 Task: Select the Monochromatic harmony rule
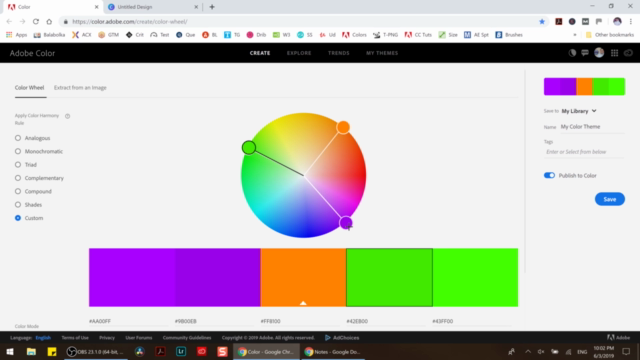(39, 151)
